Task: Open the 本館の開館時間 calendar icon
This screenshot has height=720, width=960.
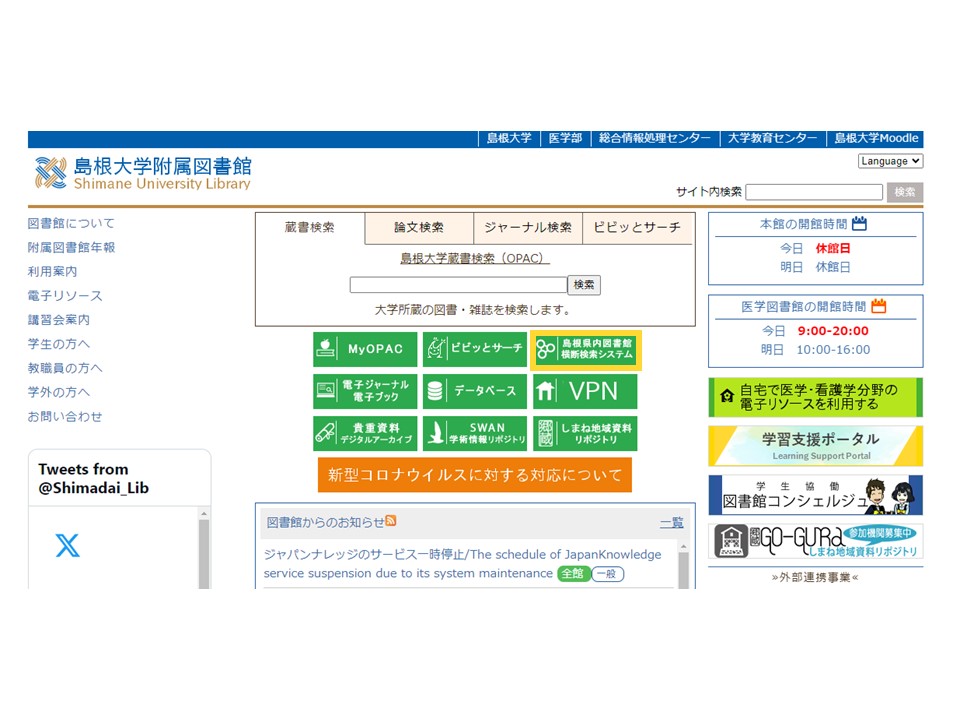Action: 859,224
